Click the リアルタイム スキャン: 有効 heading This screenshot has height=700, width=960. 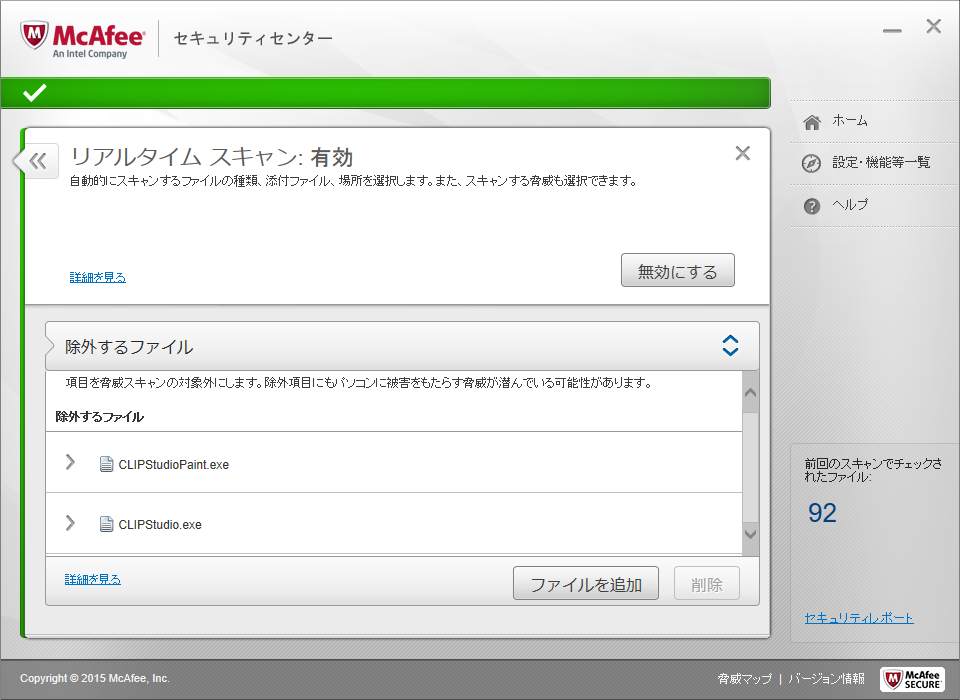coord(212,157)
